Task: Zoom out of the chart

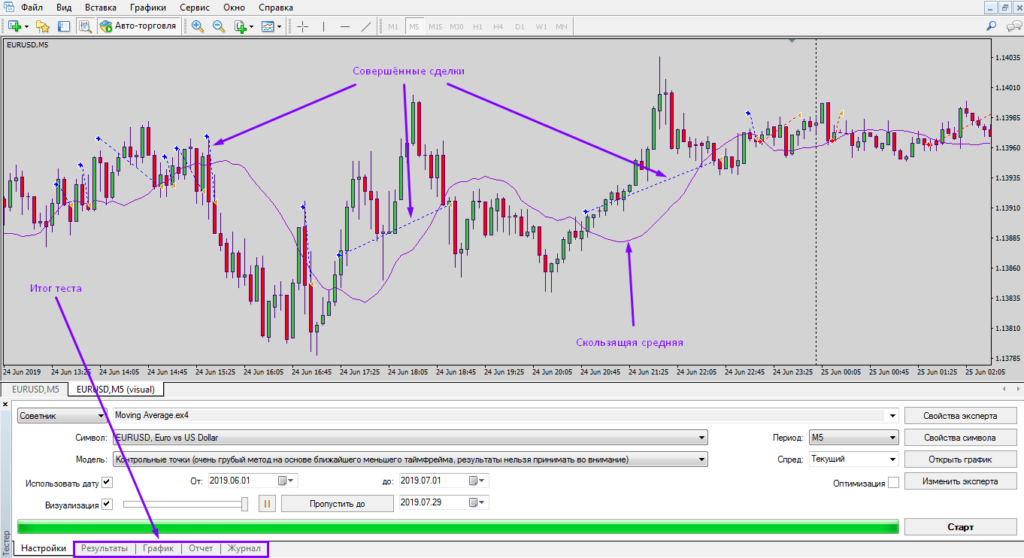Action: (x=219, y=26)
